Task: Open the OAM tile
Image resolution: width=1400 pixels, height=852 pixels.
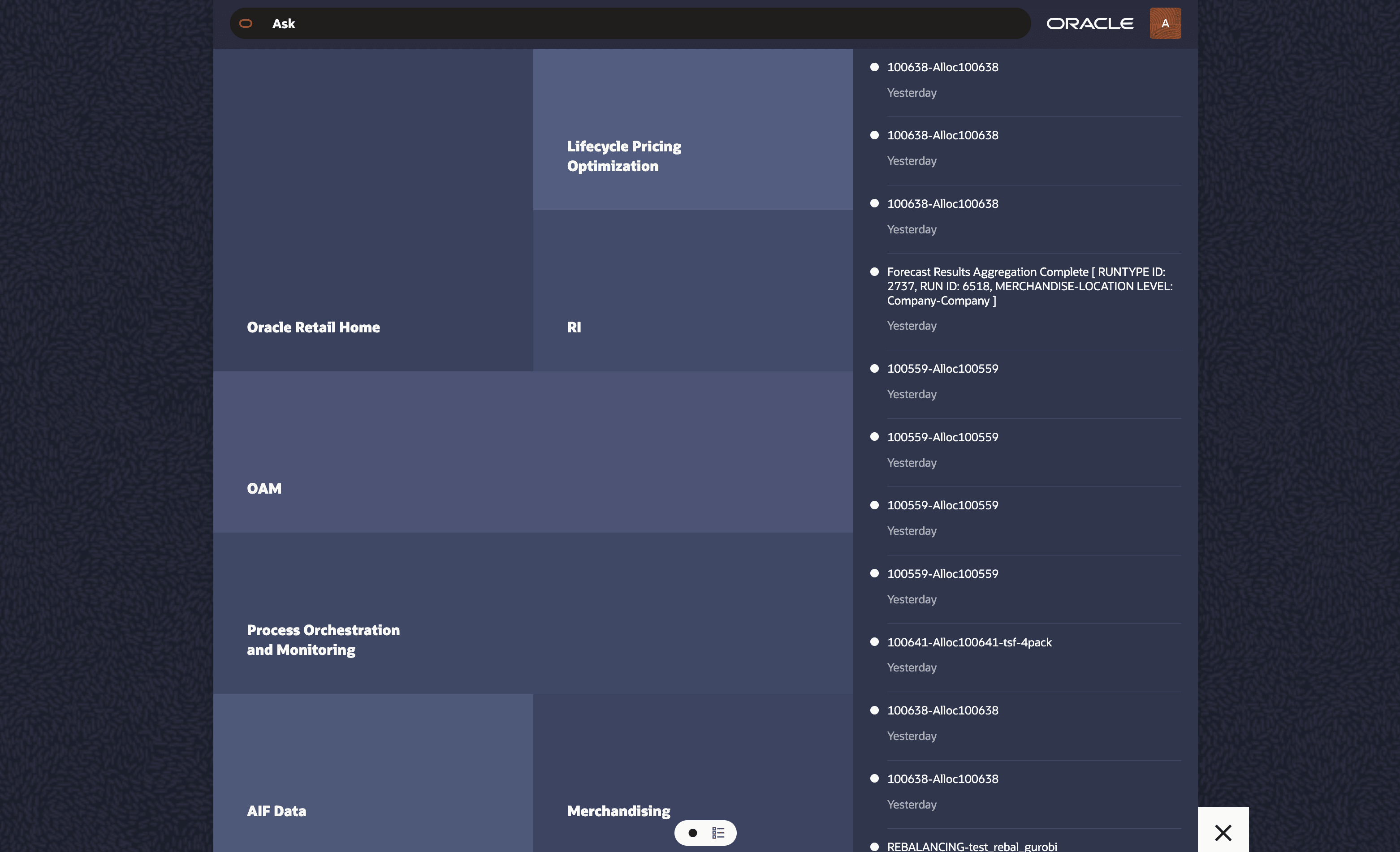Action: point(533,452)
